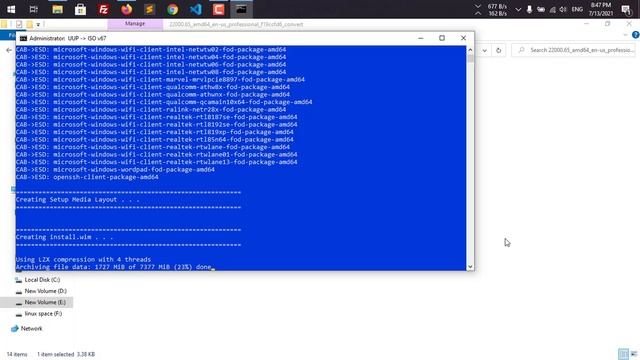Go back in File Explorer
The height and width of the screenshot is (360, 640).
click(9, 50)
